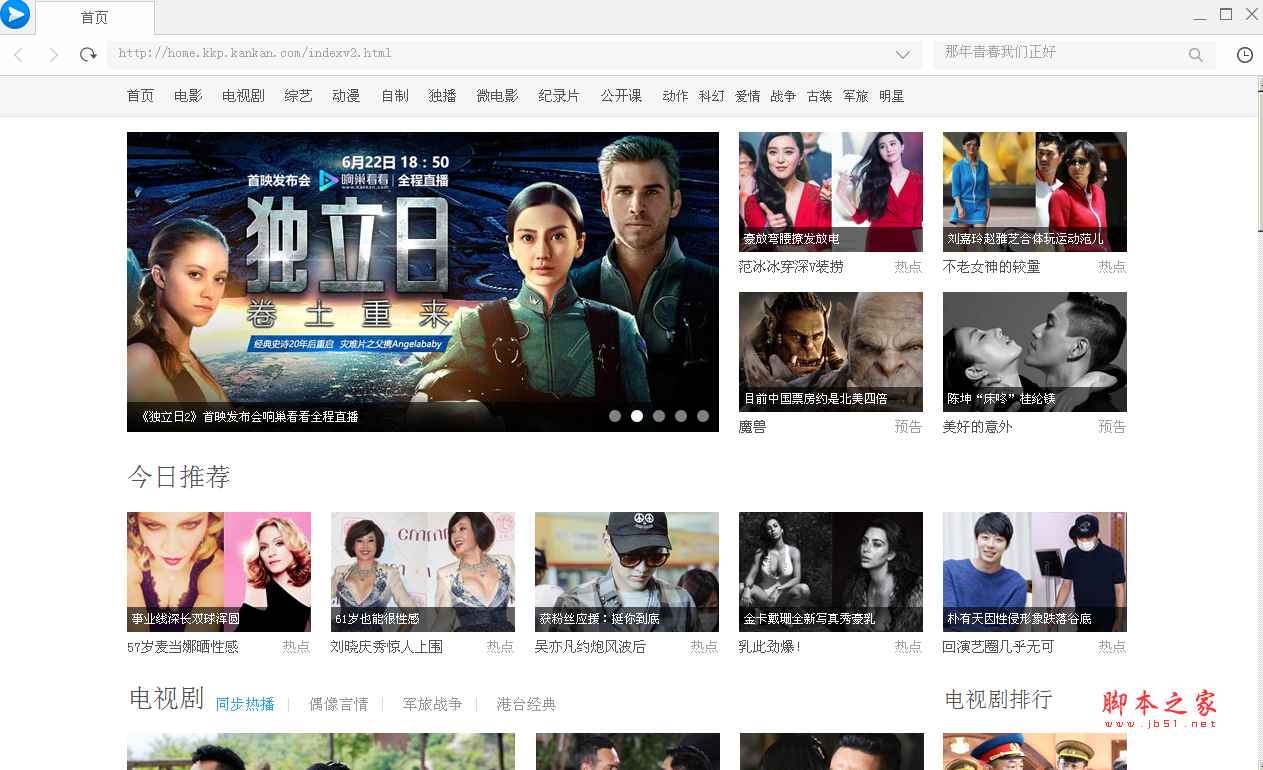Image resolution: width=1263 pixels, height=770 pixels.
Task: Click the 美好的意外 title text
Action: pyautogui.click(x=978, y=427)
